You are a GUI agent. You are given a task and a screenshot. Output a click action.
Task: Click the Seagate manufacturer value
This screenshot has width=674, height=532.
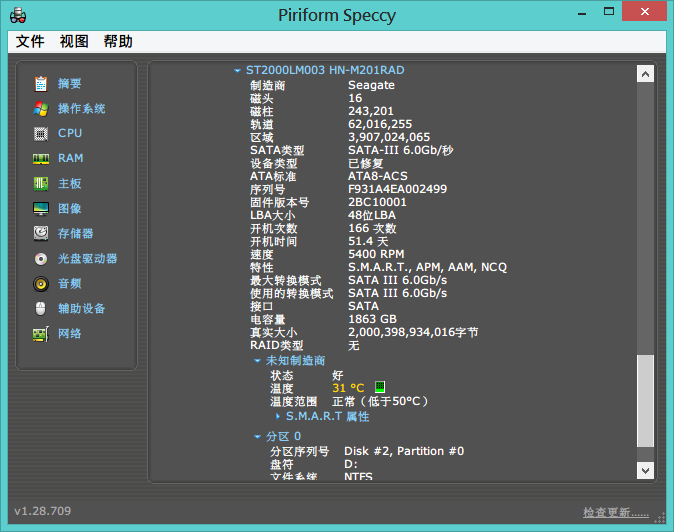(371, 85)
